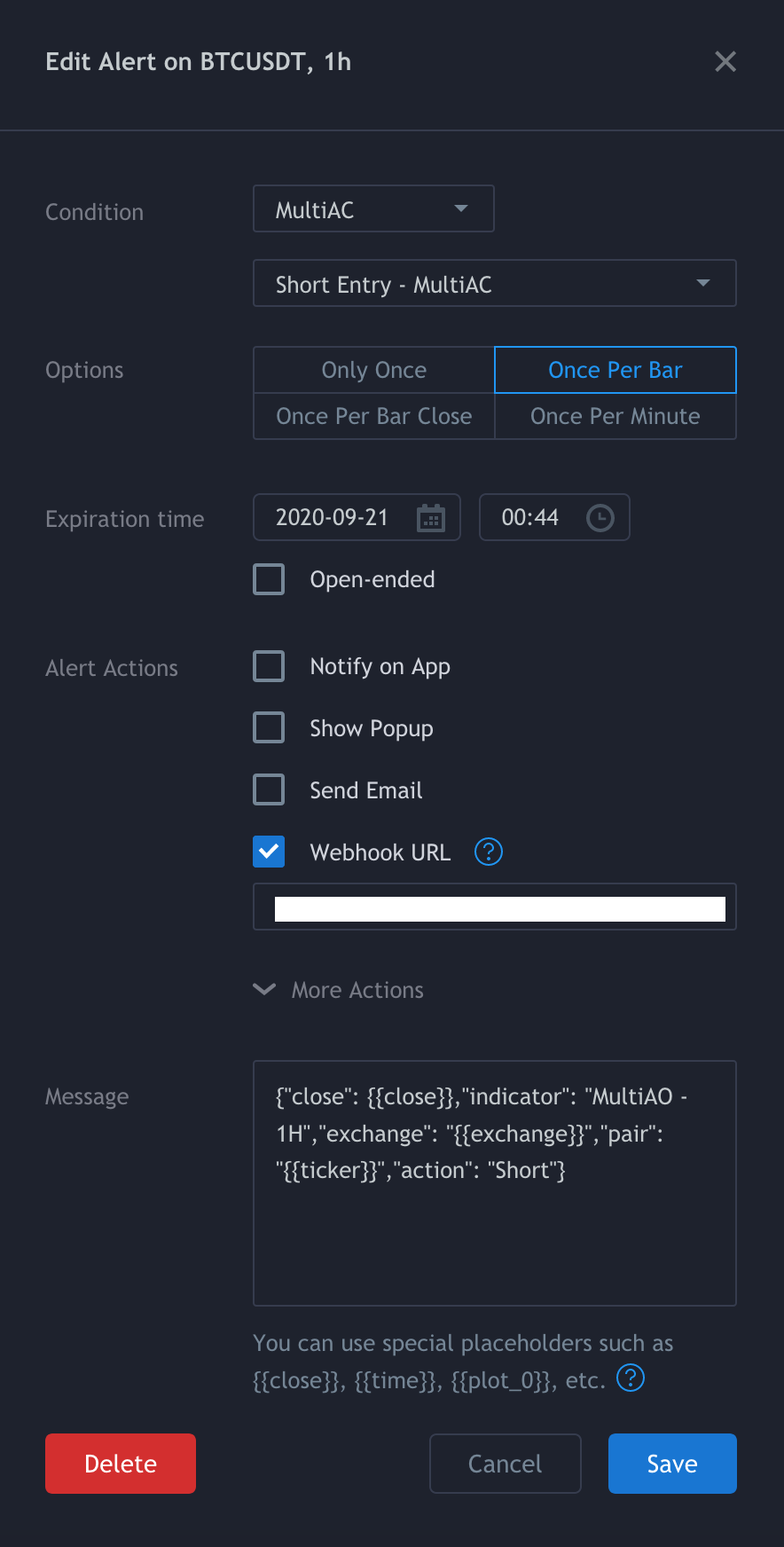Open the clock icon to set expiration time
The height and width of the screenshot is (1547, 784).
(600, 517)
